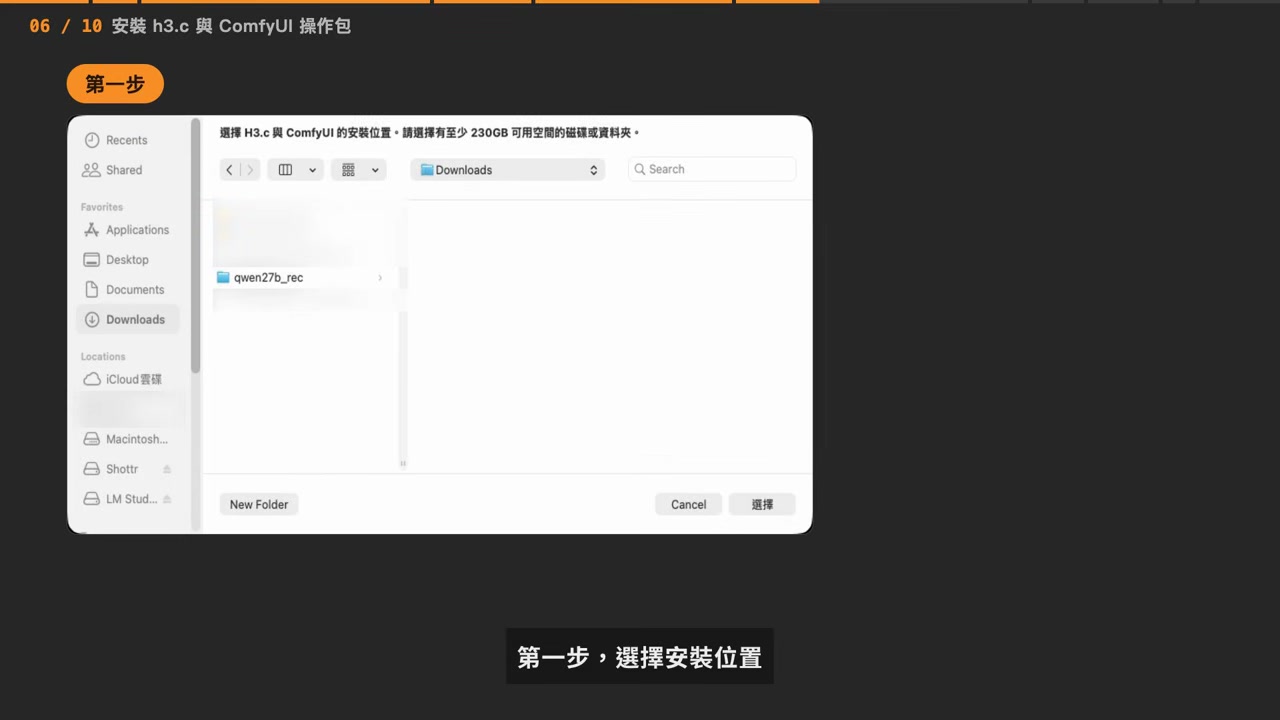Image resolution: width=1280 pixels, height=720 pixels.
Task: Eject the Shottr volume
Action: click(x=167, y=469)
